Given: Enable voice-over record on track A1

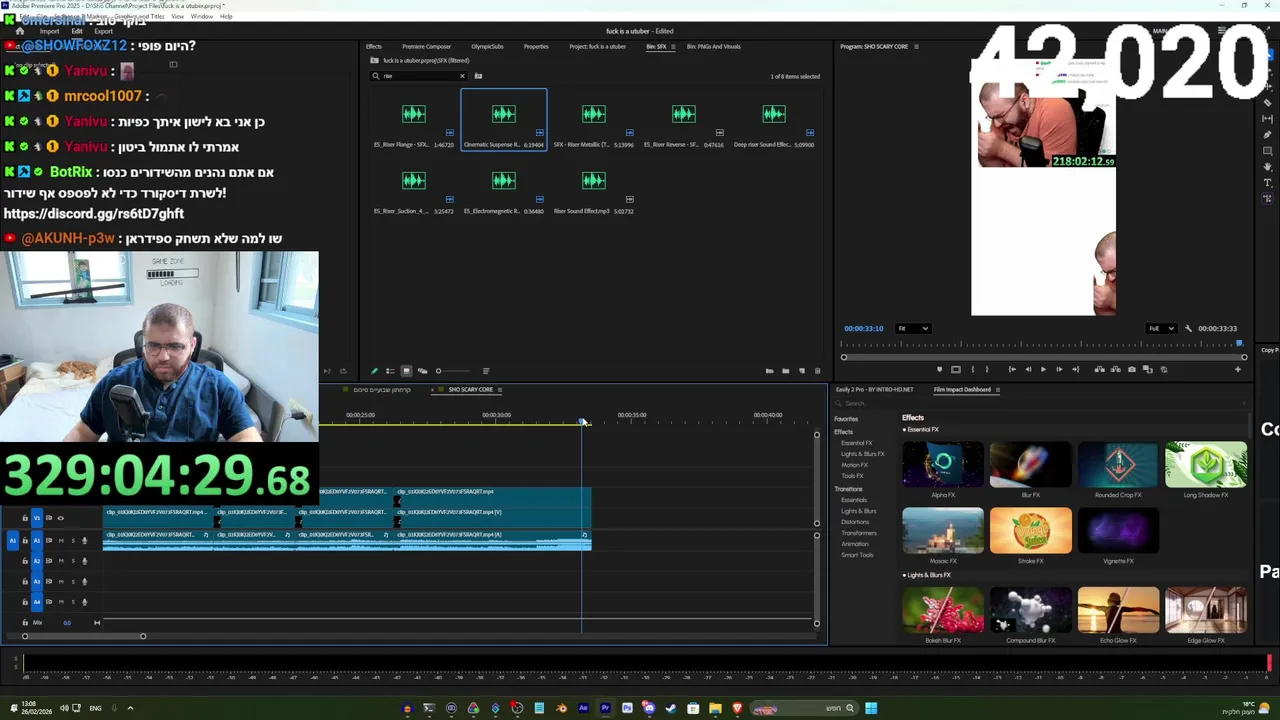Looking at the screenshot, I should click(84, 540).
